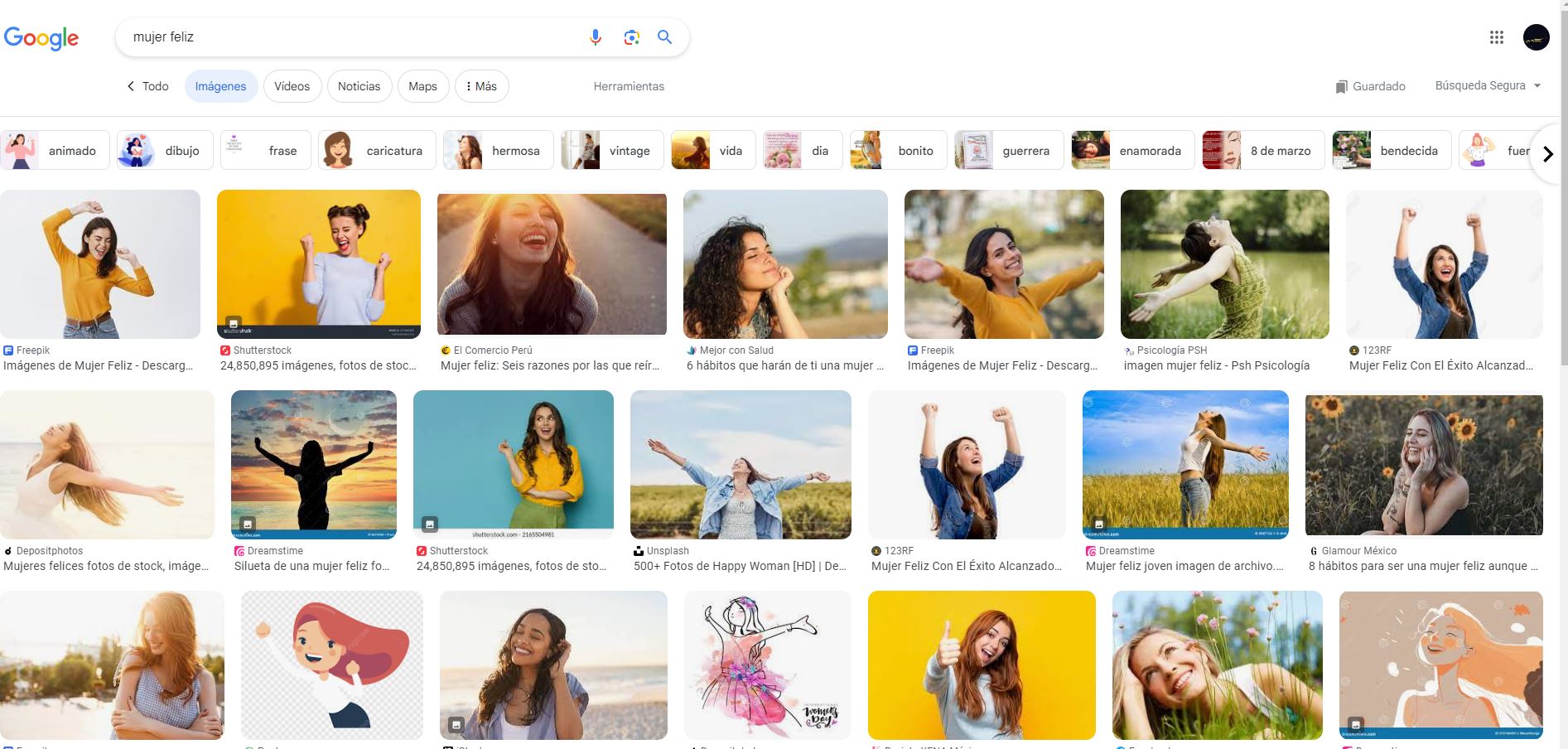This screenshot has width=1568, height=749.
Task: Select the 'bonito' suggestion chip
Action: 898,151
